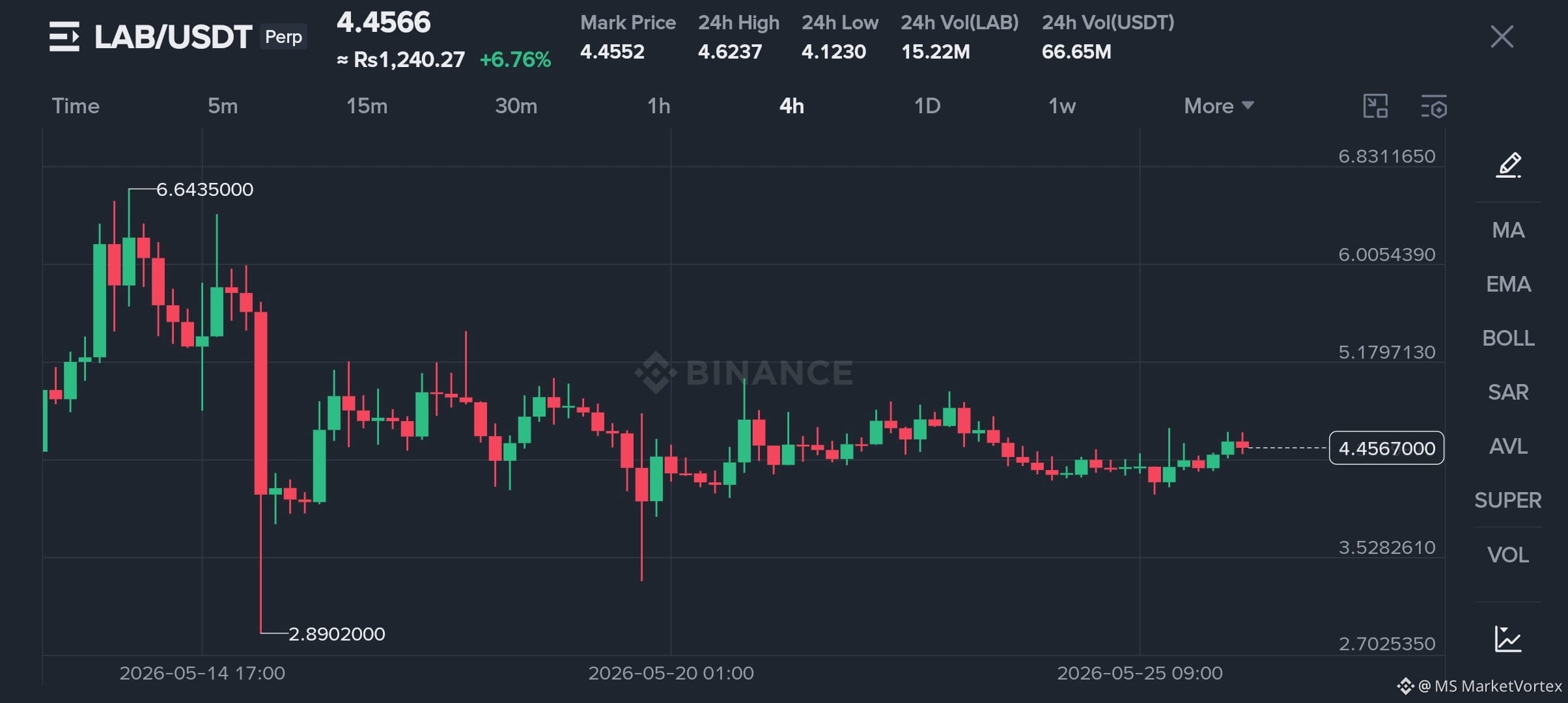
Task: Open the LAB/USDT pair selector
Action: (x=173, y=36)
